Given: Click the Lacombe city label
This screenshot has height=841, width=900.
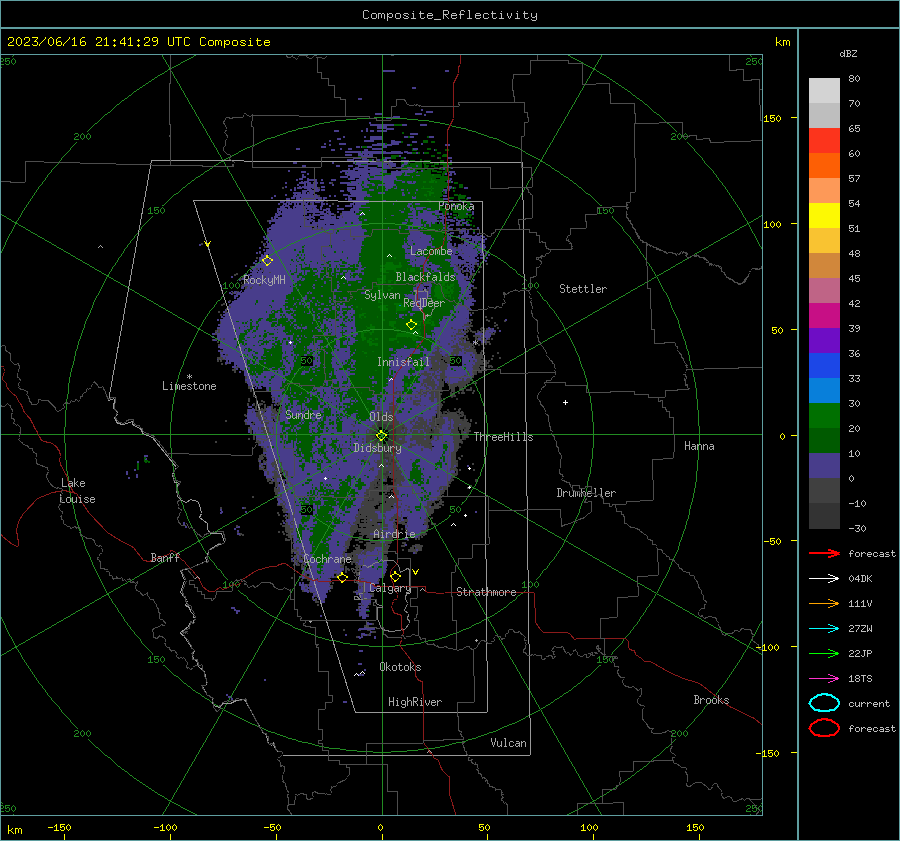Looking at the screenshot, I should click(x=431, y=251).
